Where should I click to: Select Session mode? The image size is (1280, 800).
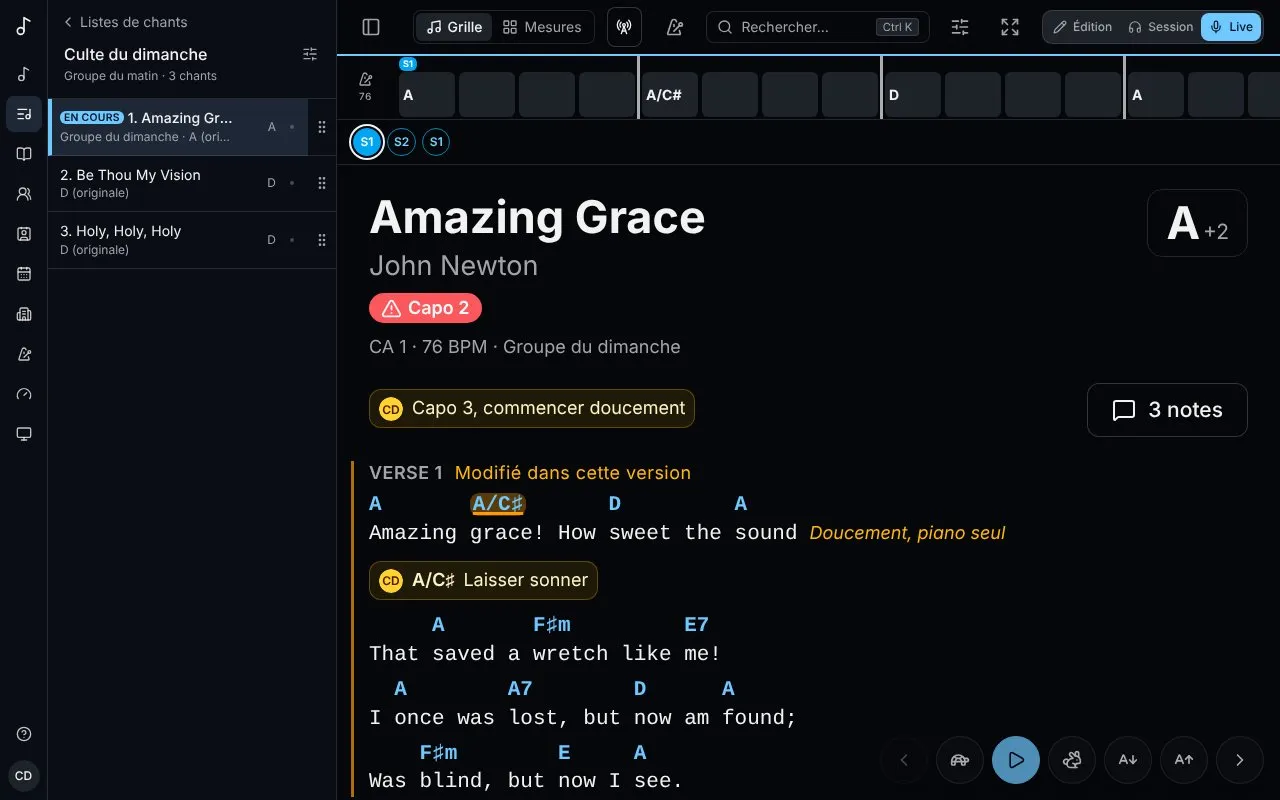coord(1160,27)
